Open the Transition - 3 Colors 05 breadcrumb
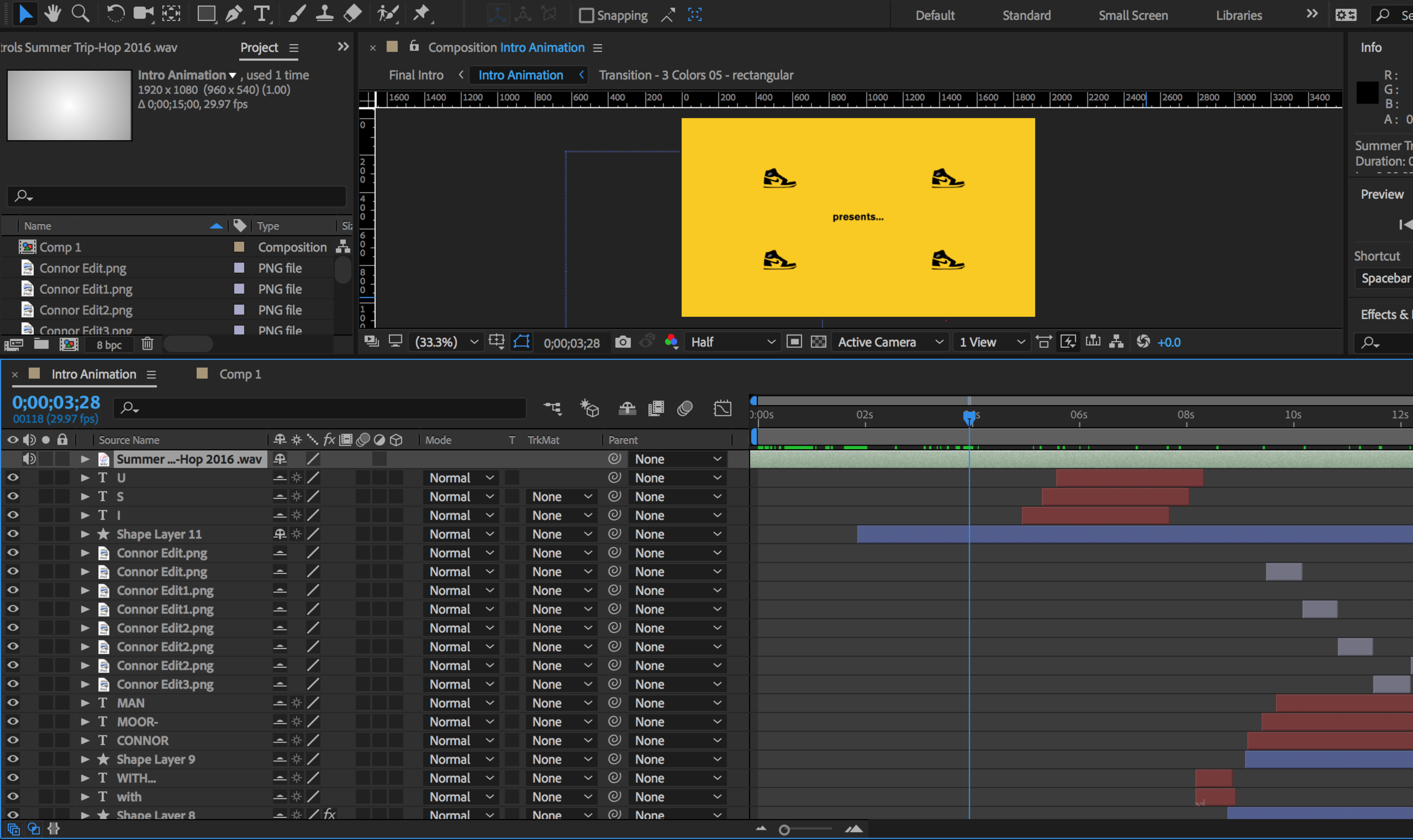 pos(696,75)
